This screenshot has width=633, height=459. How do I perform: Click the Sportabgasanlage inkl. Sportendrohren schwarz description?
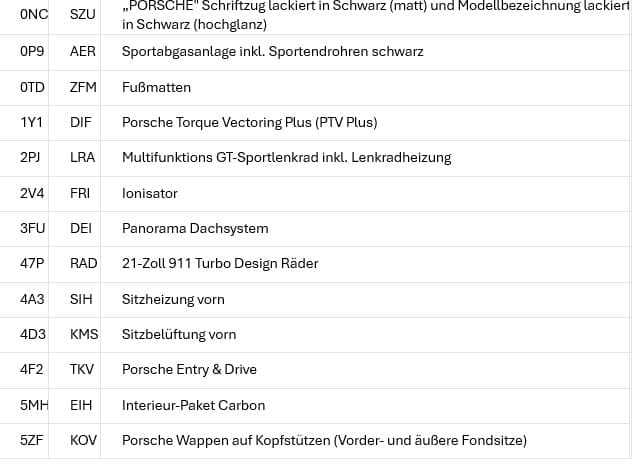tap(272, 52)
